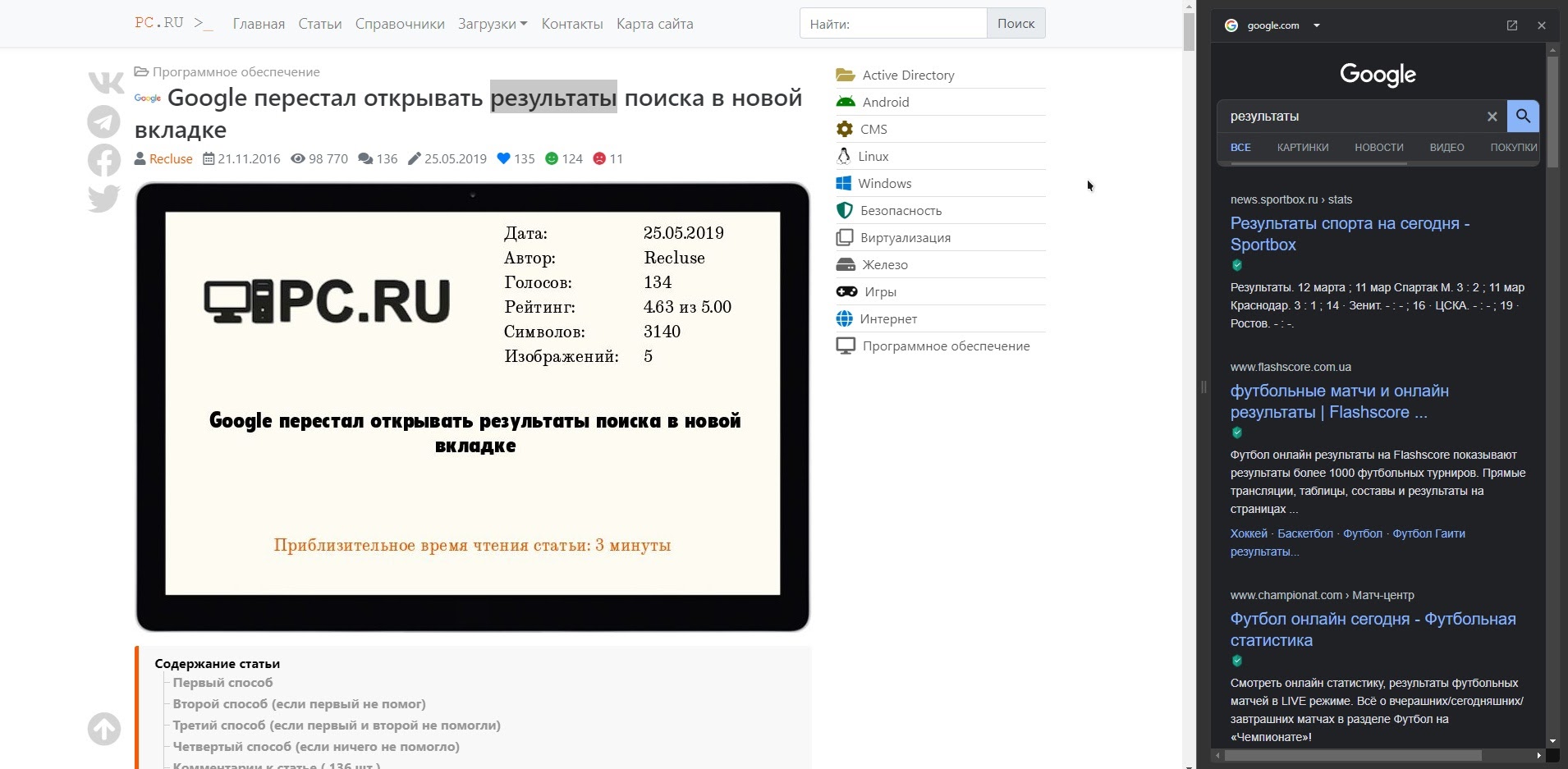Open Контакты in the top navigation
This screenshot has width=1568, height=769.
pos(572,24)
